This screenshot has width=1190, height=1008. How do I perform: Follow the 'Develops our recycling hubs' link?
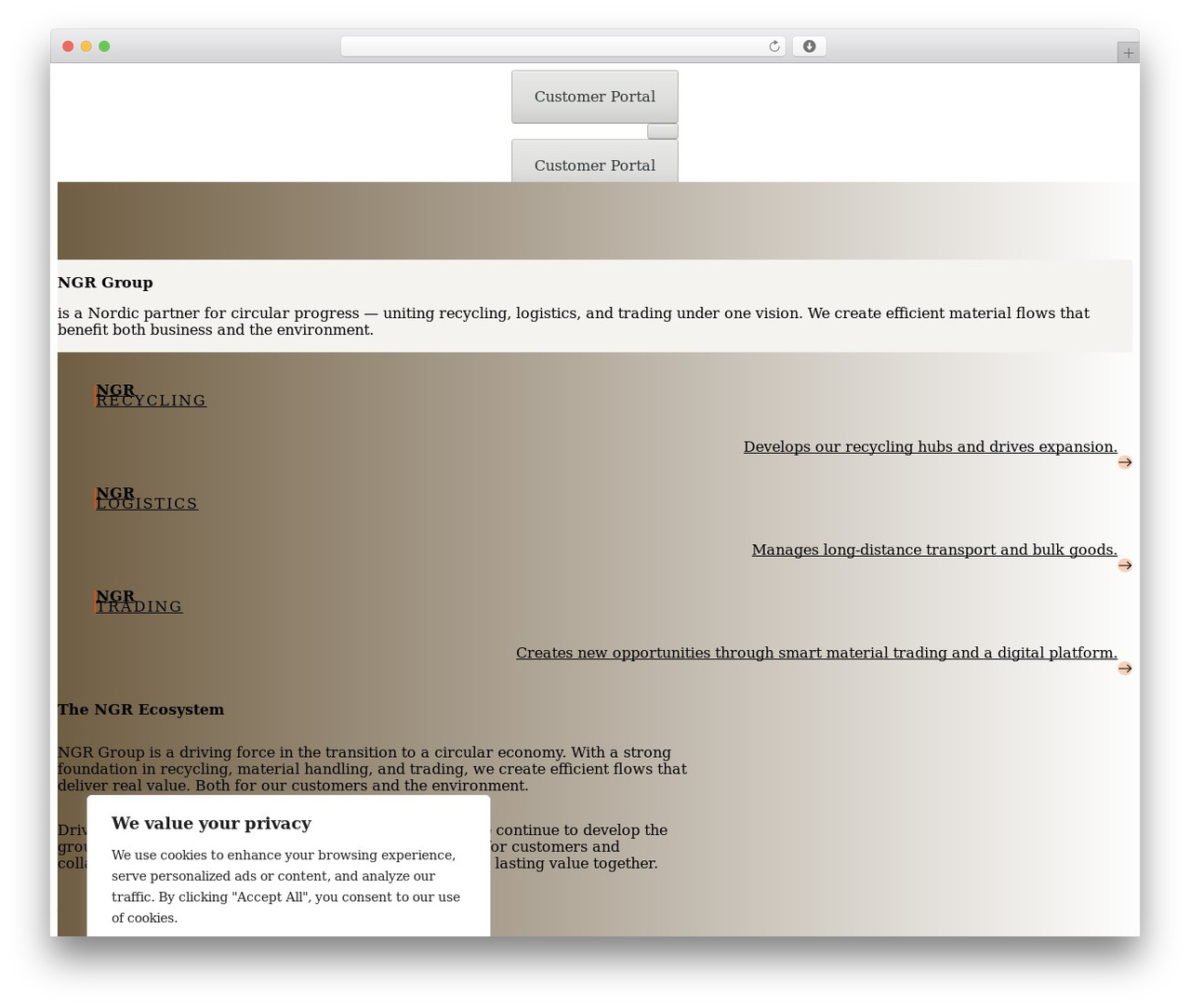[930, 447]
